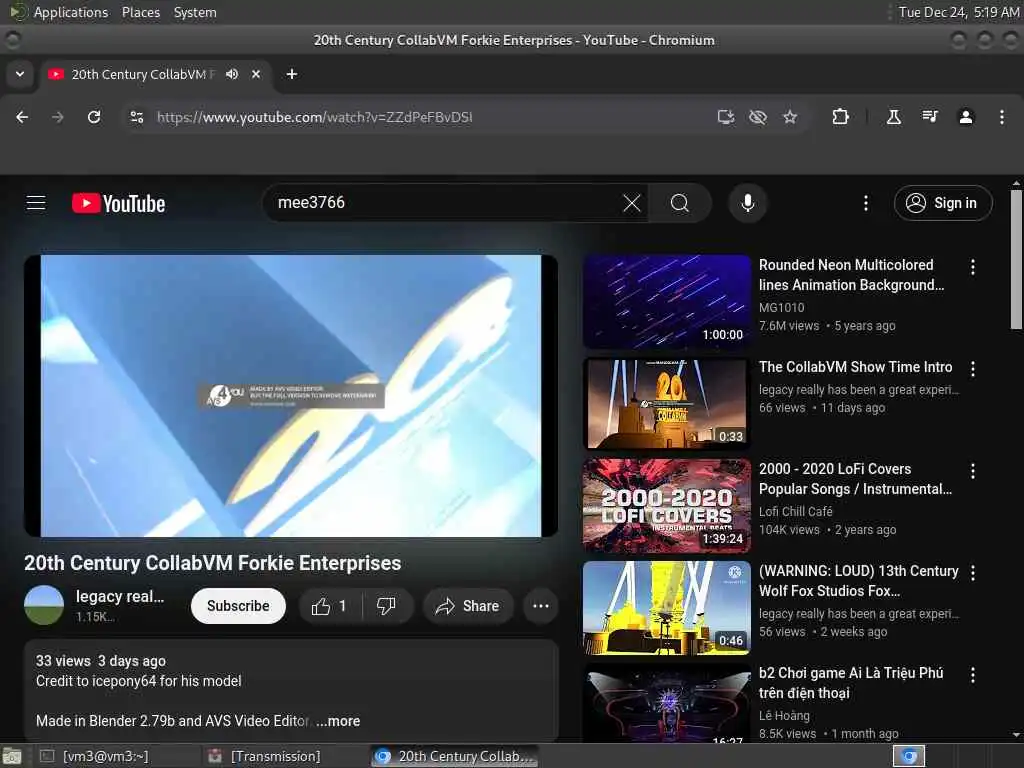Click the page vertical scrollbar
The height and width of the screenshot is (768, 1024).
[1016, 260]
